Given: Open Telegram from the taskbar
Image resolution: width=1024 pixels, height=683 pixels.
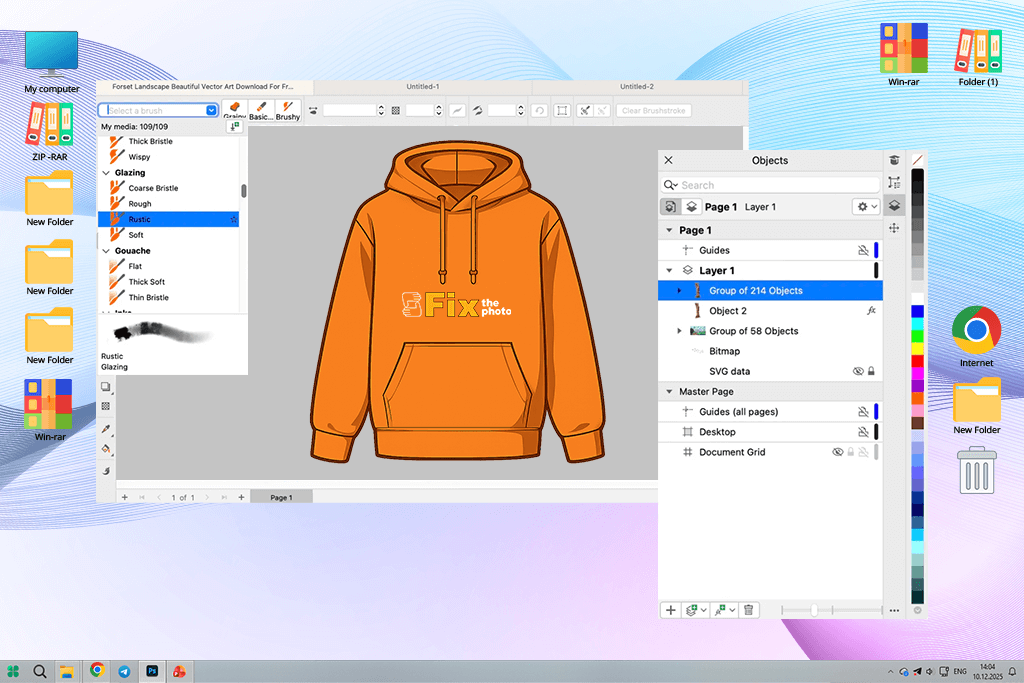Looking at the screenshot, I should [x=124, y=671].
